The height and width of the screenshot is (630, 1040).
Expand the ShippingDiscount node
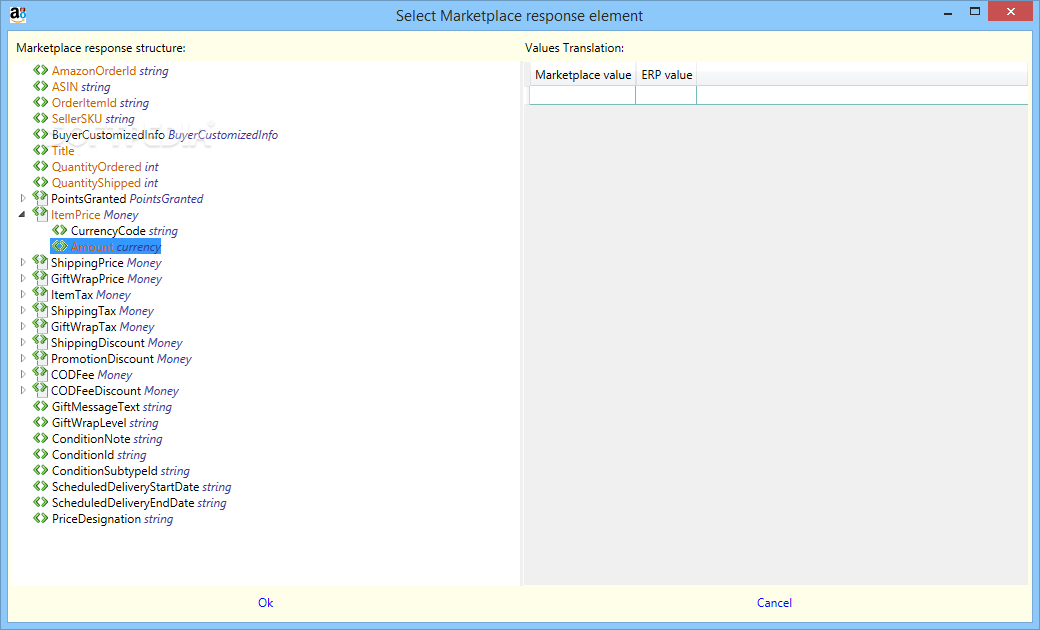click(23, 342)
